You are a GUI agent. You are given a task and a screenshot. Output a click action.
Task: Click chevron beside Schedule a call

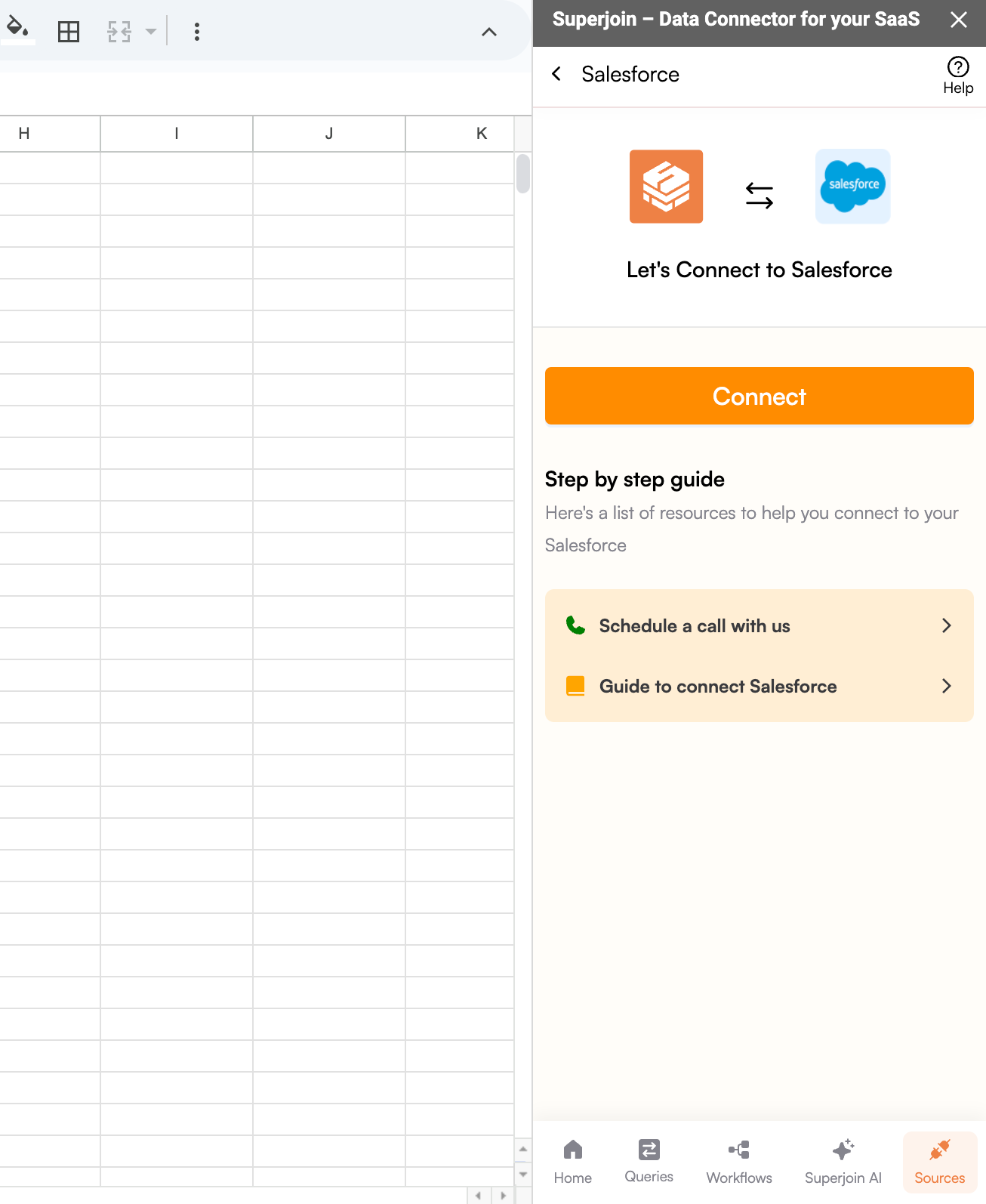point(947,625)
